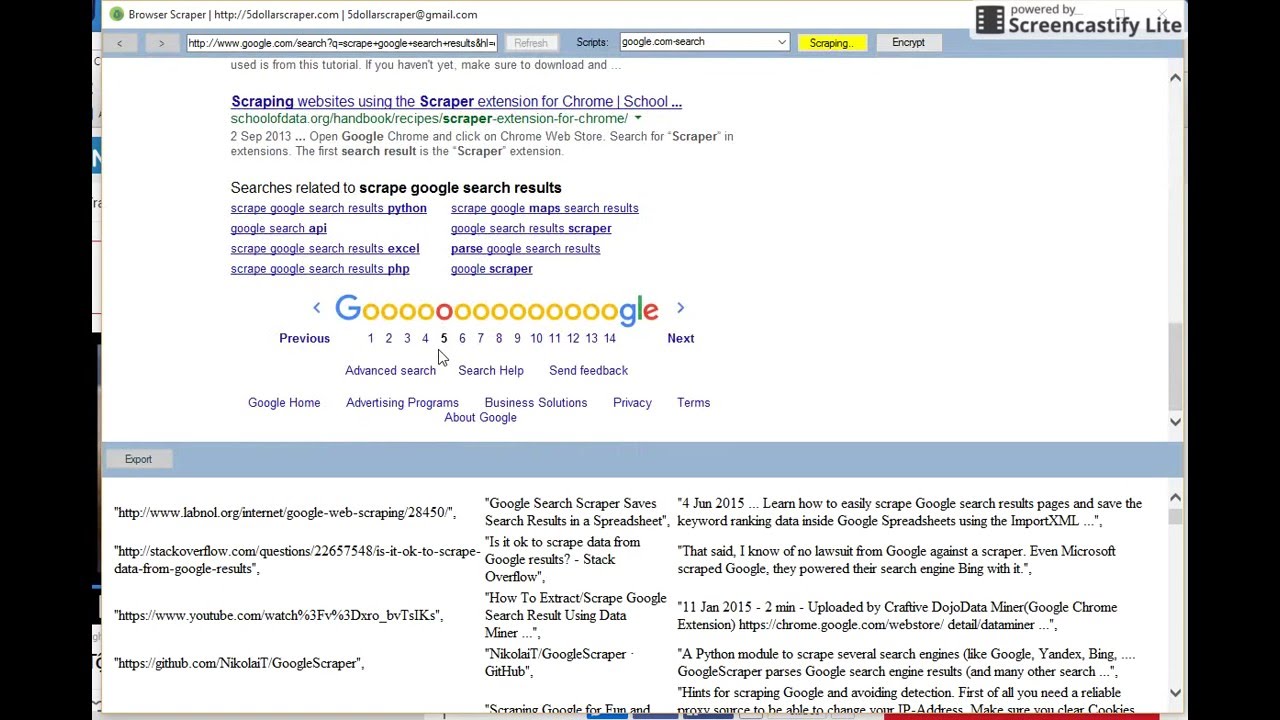Click the browser forward arrow button

(x=161, y=43)
